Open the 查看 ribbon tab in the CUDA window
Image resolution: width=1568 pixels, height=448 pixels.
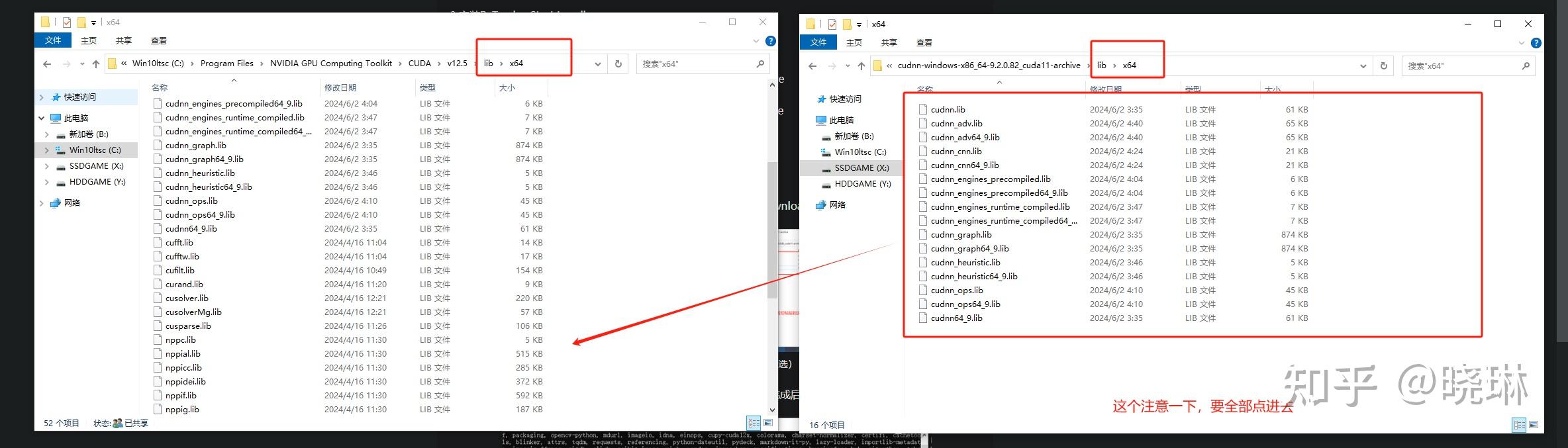click(159, 40)
